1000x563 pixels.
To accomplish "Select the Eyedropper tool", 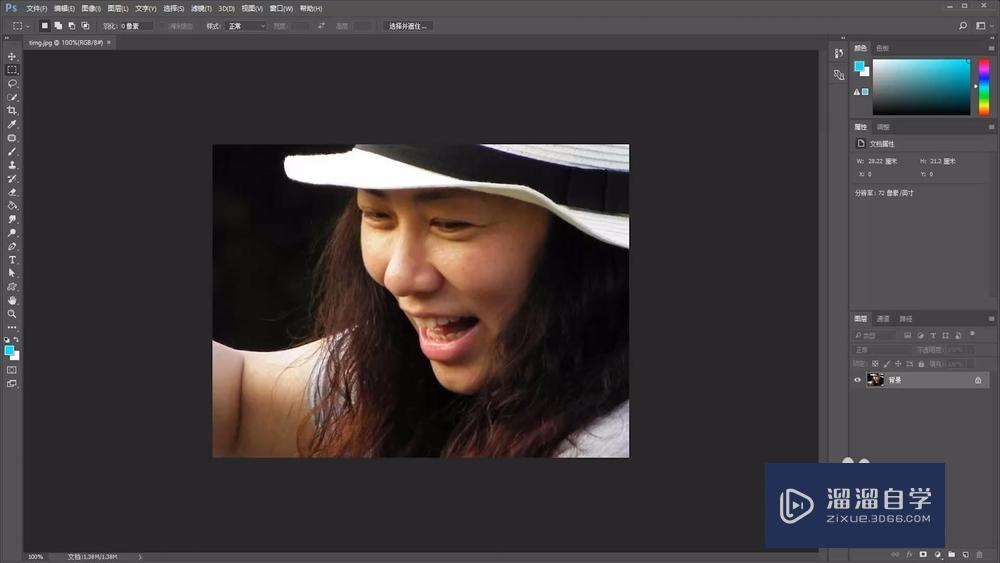I will pyautogui.click(x=12, y=124).
